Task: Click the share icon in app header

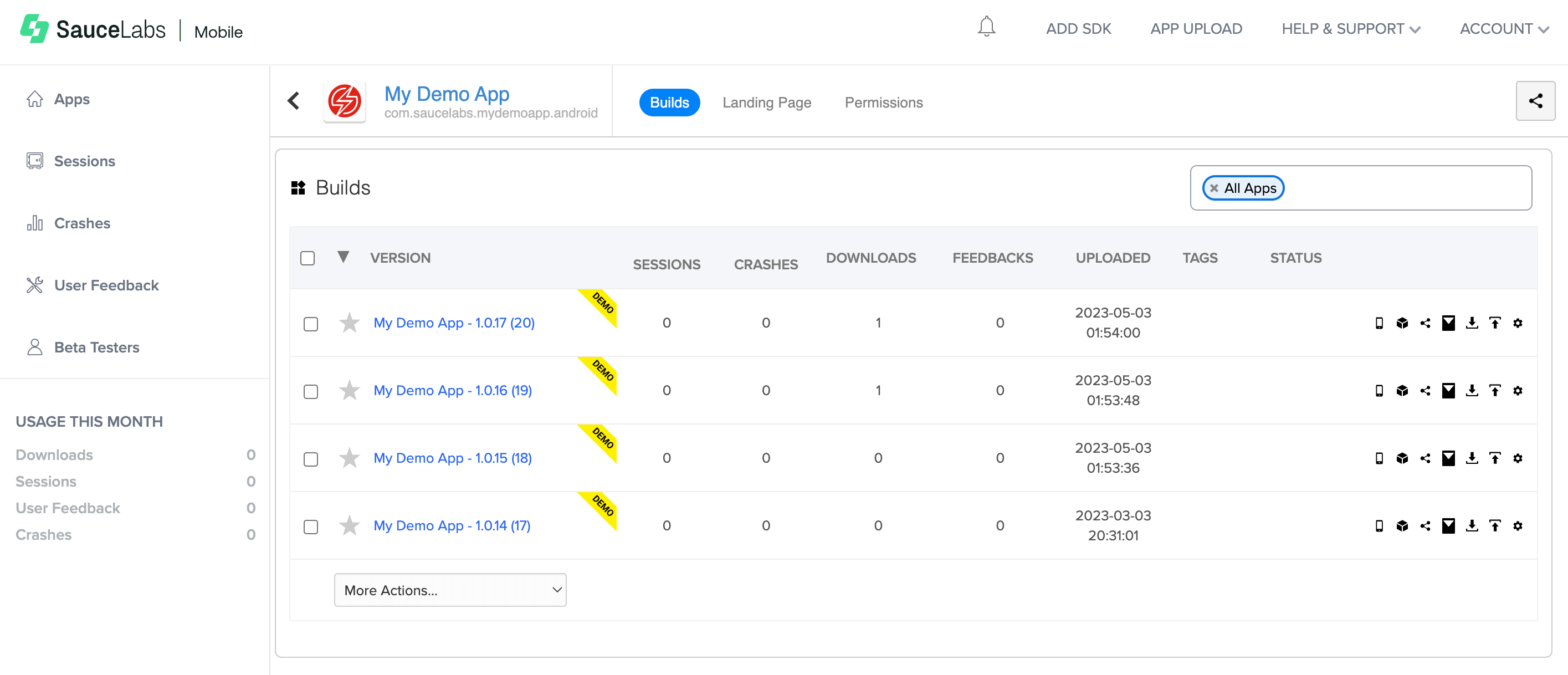Action: [x=1535, y=101]
